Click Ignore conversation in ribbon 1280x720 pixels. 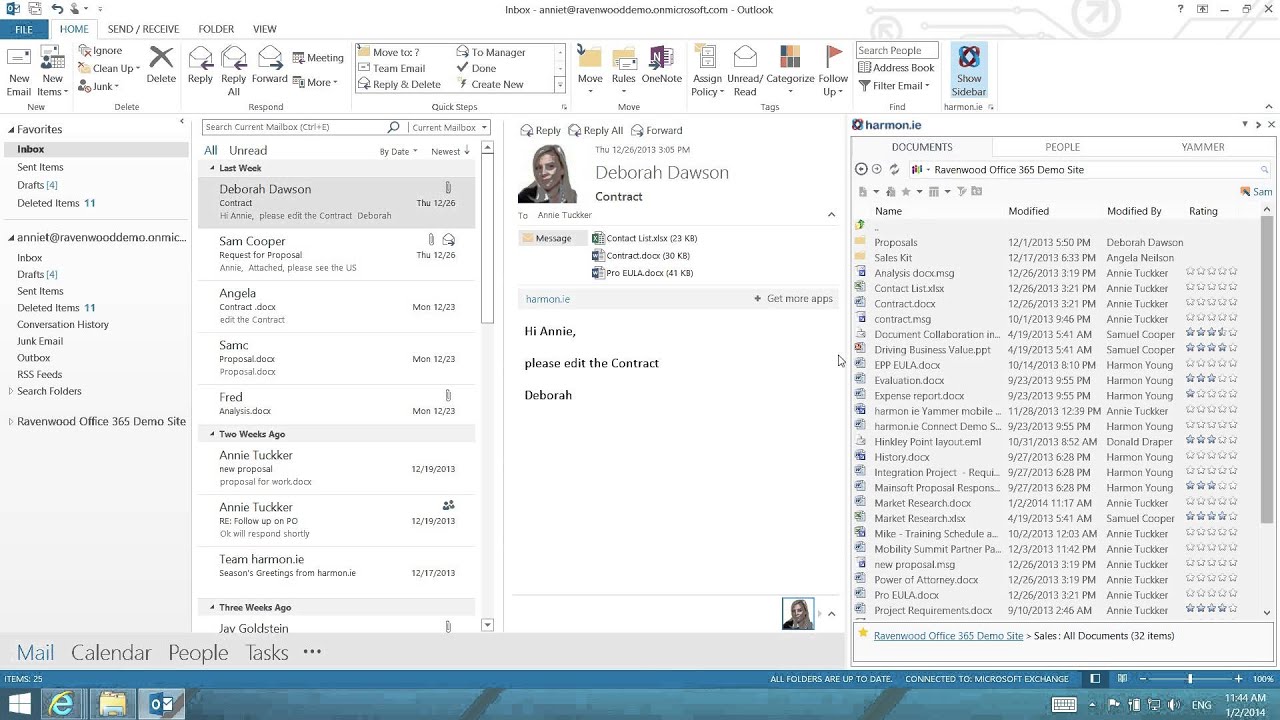coord(100,51)
